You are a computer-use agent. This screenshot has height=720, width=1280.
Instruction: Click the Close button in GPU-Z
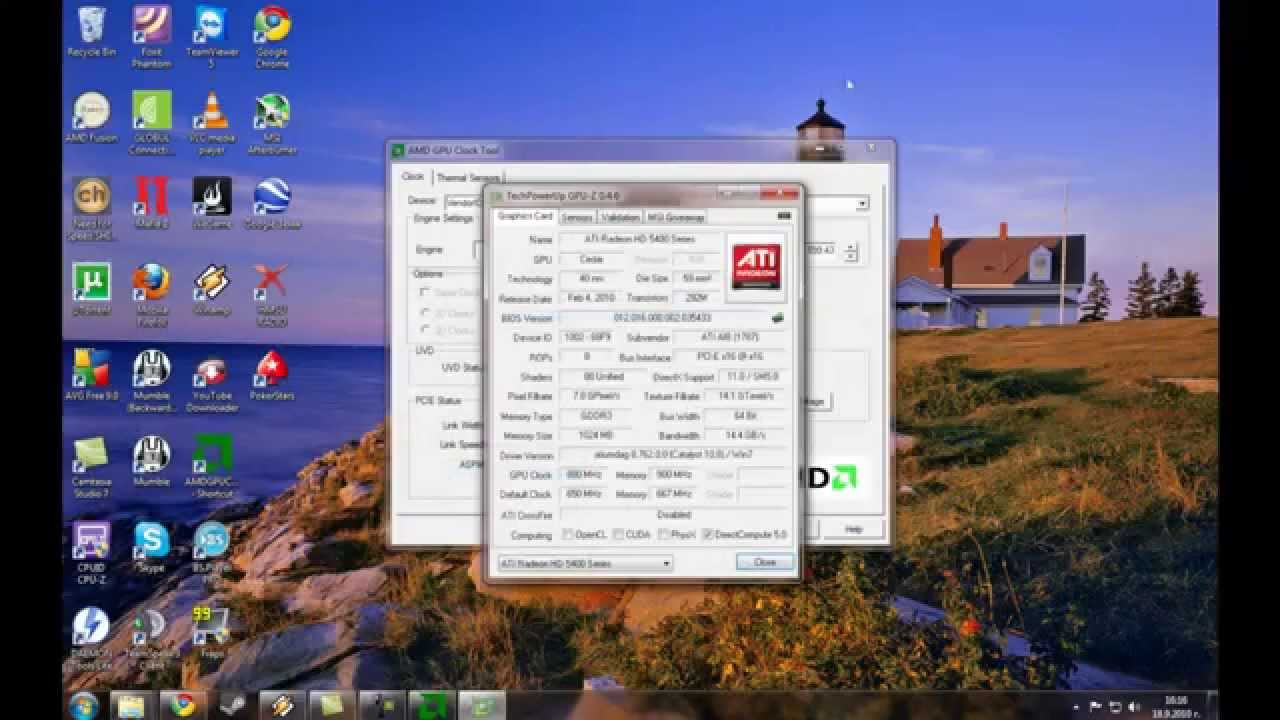(x=765, y=563)
